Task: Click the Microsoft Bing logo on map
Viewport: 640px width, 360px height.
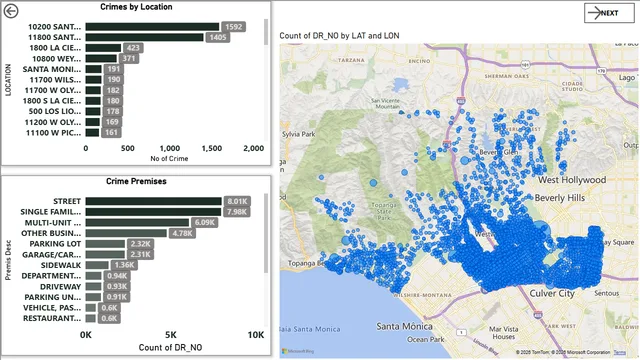Action: pos(298,351)
